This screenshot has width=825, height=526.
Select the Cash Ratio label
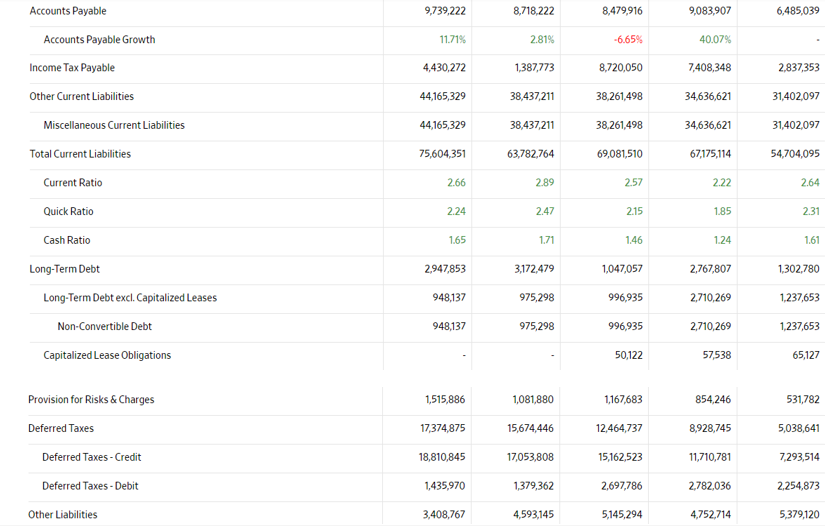pyautogui.click(x=67, y=240)
